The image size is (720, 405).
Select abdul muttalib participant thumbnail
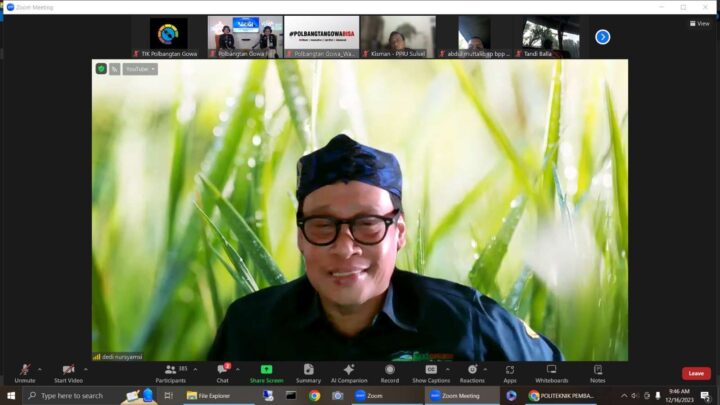coord(474,37)
